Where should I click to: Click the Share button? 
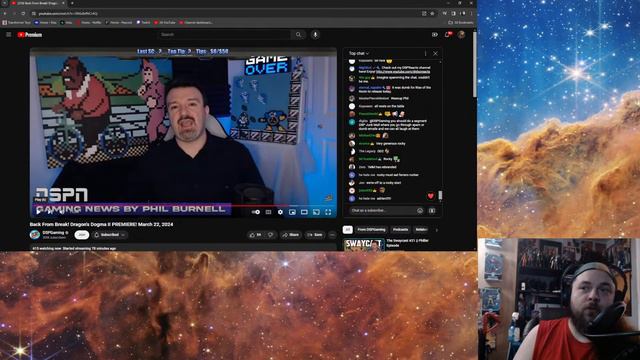[x=291, y=235]
